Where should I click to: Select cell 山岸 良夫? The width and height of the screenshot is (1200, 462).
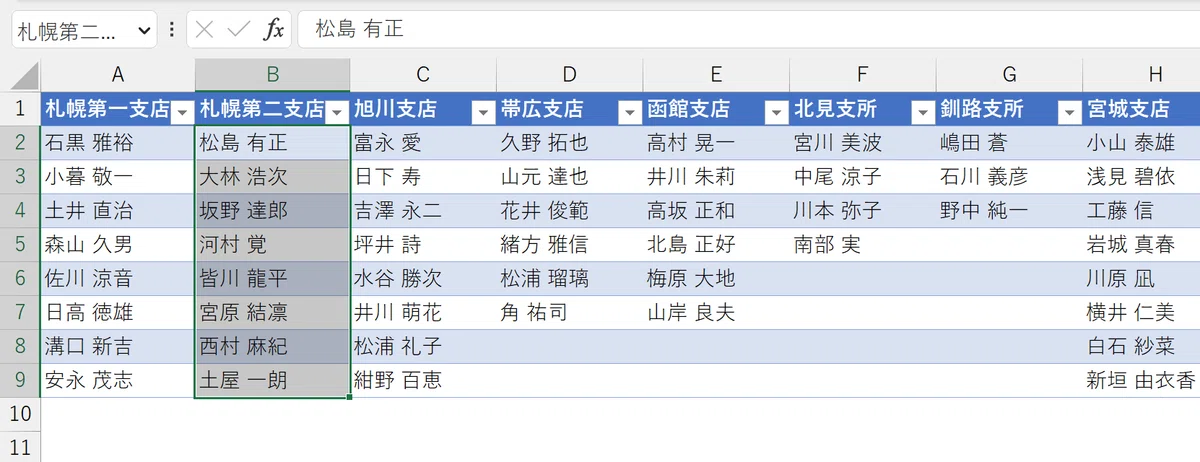pyautogui.click(x=715, y=313)
